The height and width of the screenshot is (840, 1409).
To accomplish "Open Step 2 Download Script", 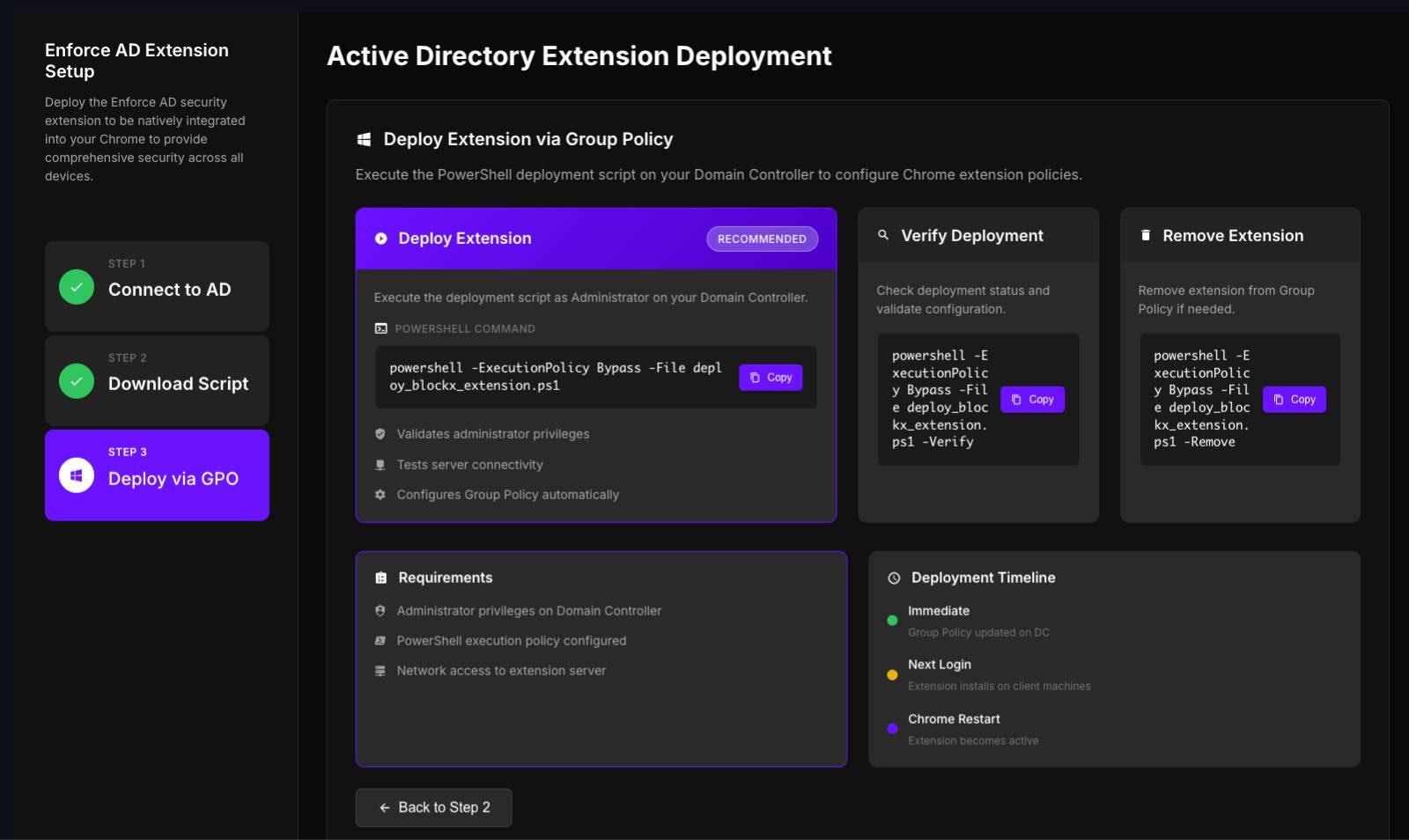I will click(157, 380).
